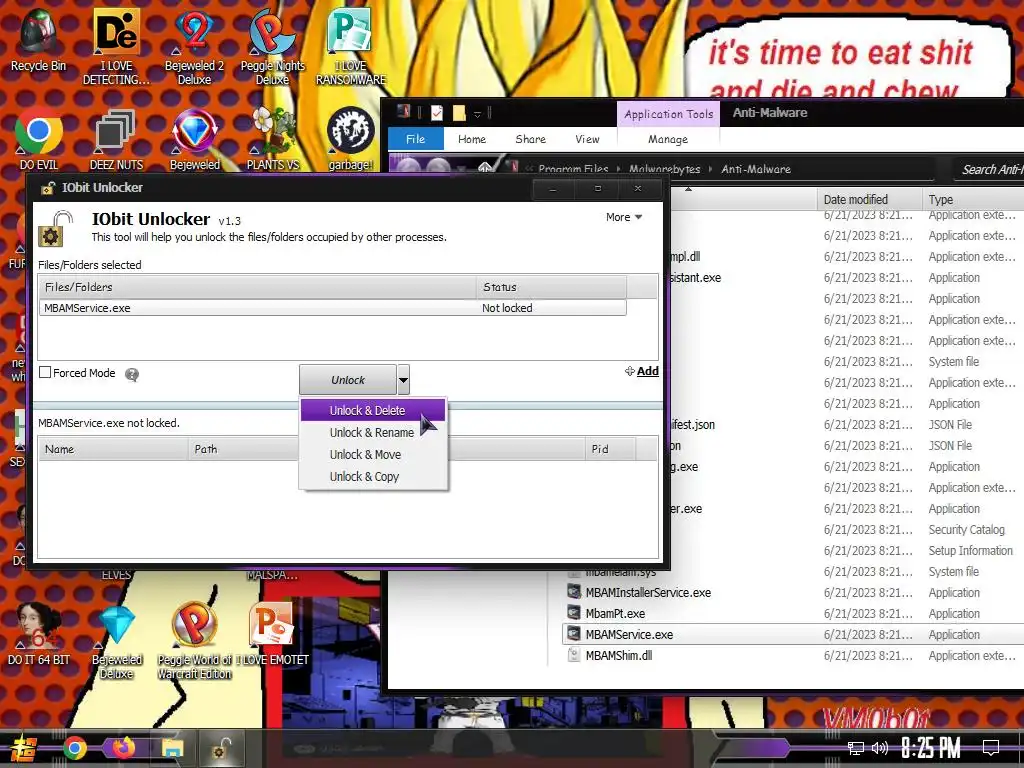Sort by the Date modified column
This screenshot has width=1024, height=768.
pyautogui.click(x=869, y=199)
